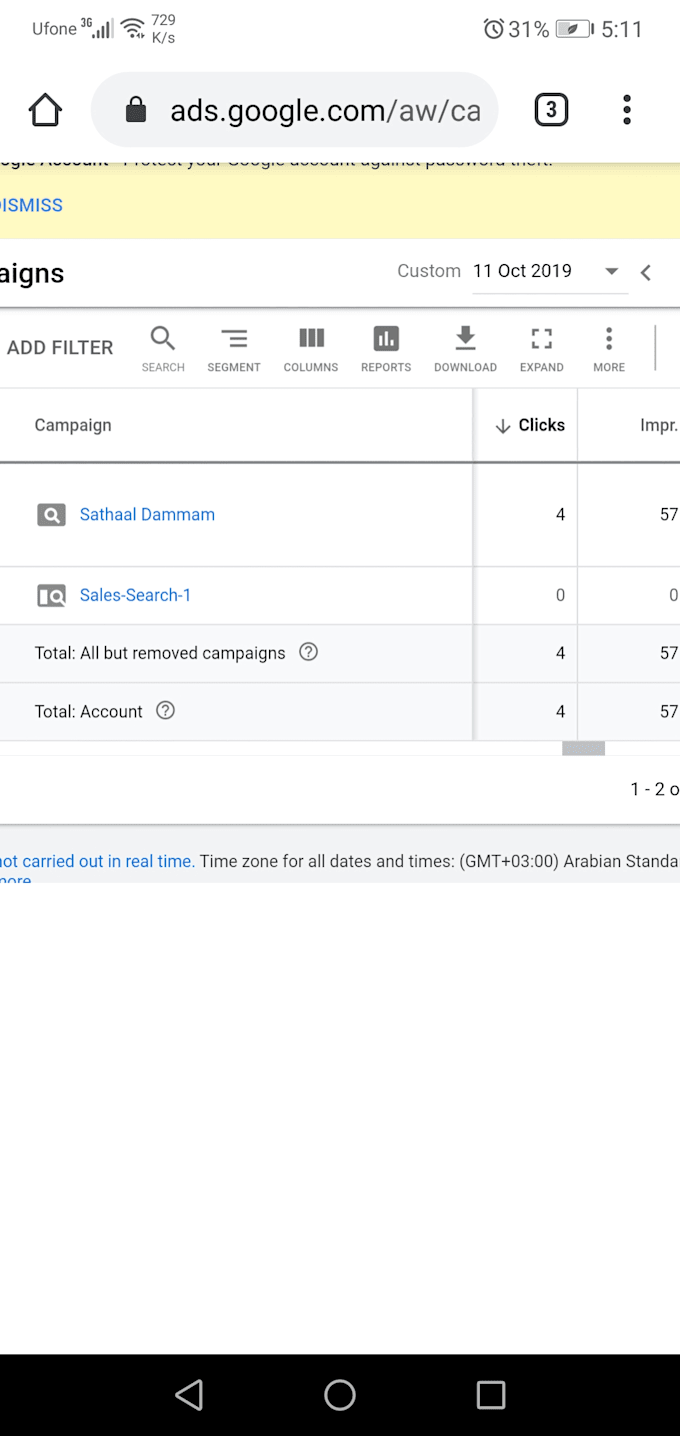
Task: Open the More options in table toolbar
Action: [608, 349]
